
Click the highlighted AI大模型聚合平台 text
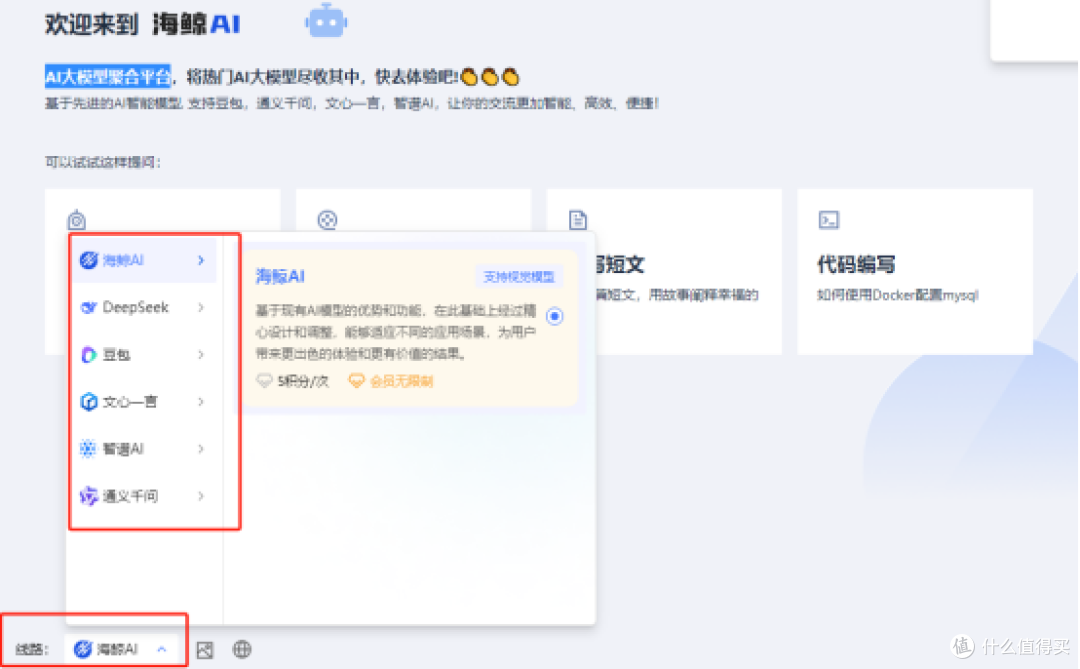[107, 76]
